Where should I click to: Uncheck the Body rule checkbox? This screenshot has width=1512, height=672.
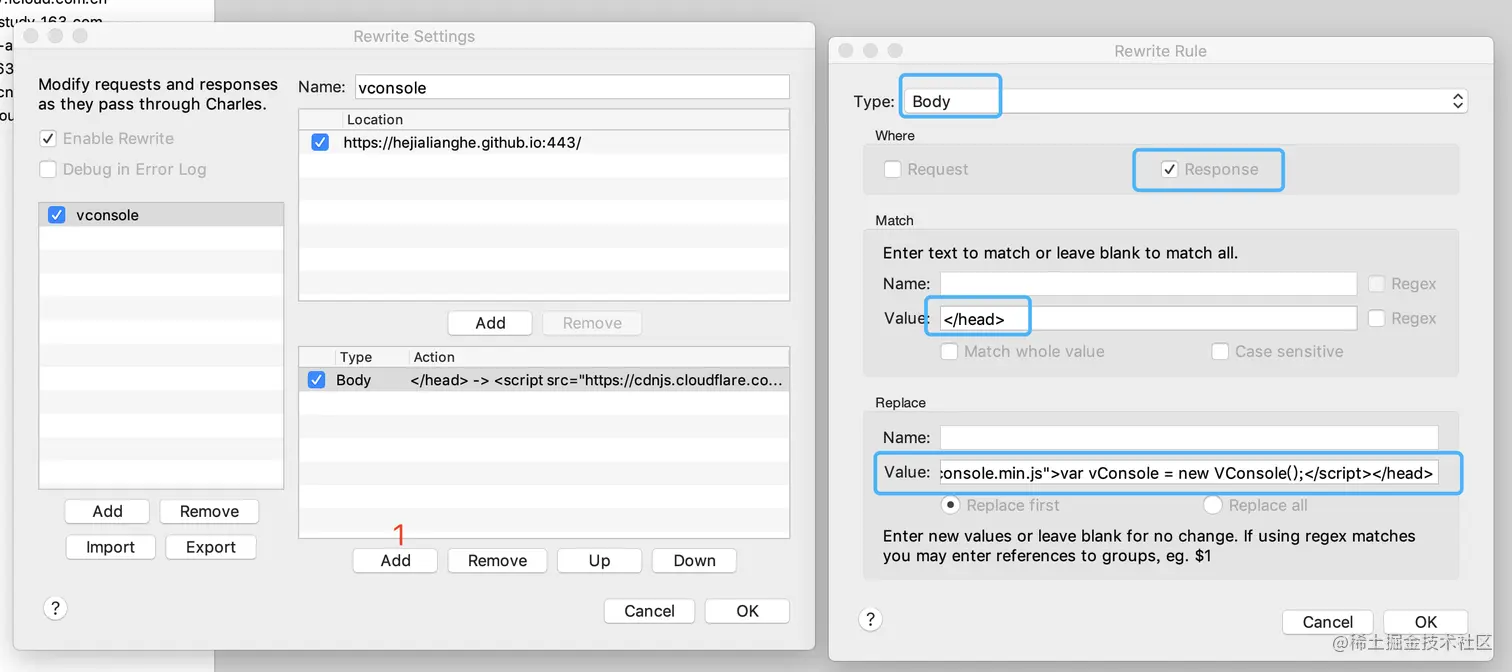[317, 380]
